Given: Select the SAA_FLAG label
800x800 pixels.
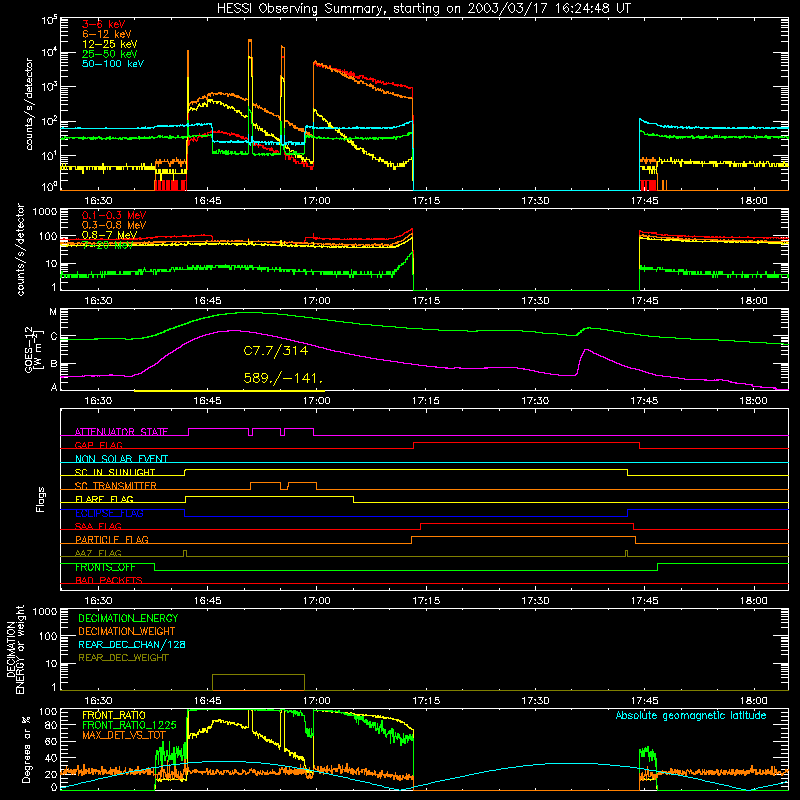Looking at the screenshot, I should (98, 526).
